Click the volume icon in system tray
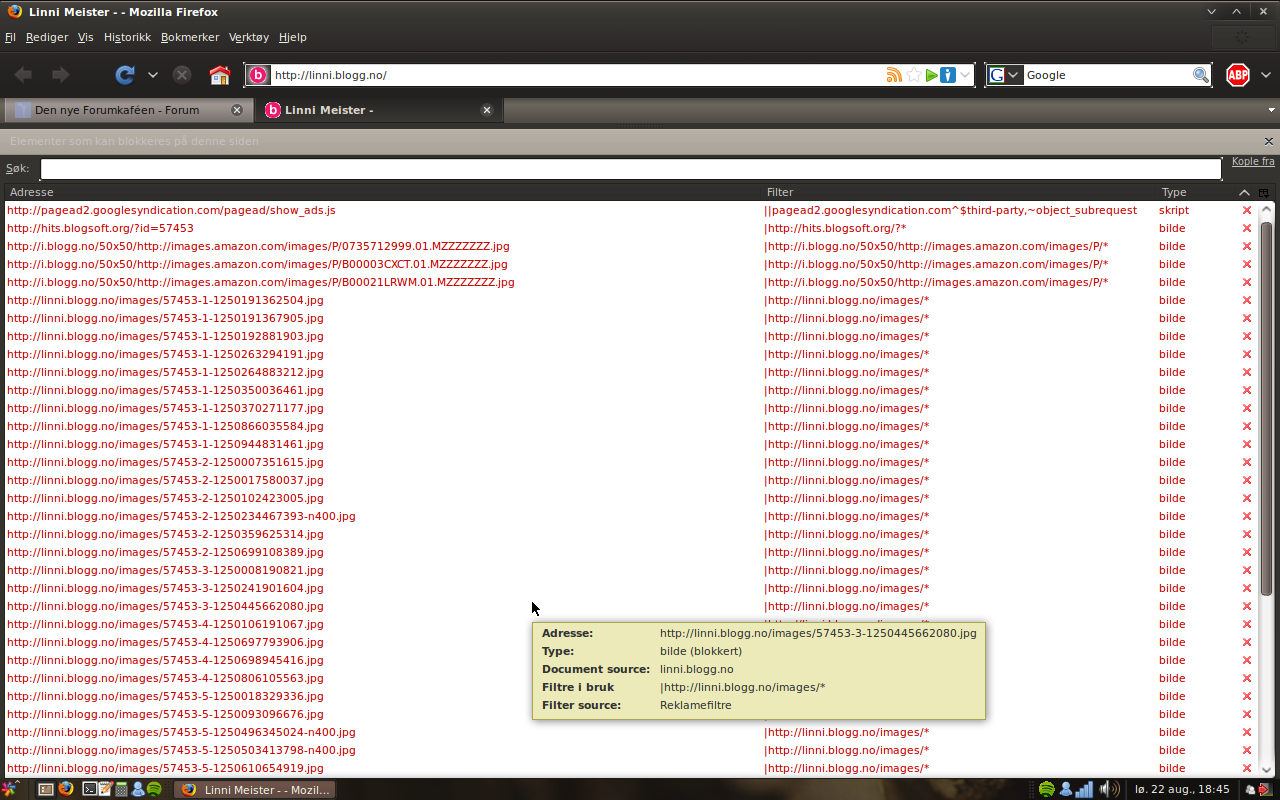This screenshot has width=1280, height=800. click(1109, 789)
